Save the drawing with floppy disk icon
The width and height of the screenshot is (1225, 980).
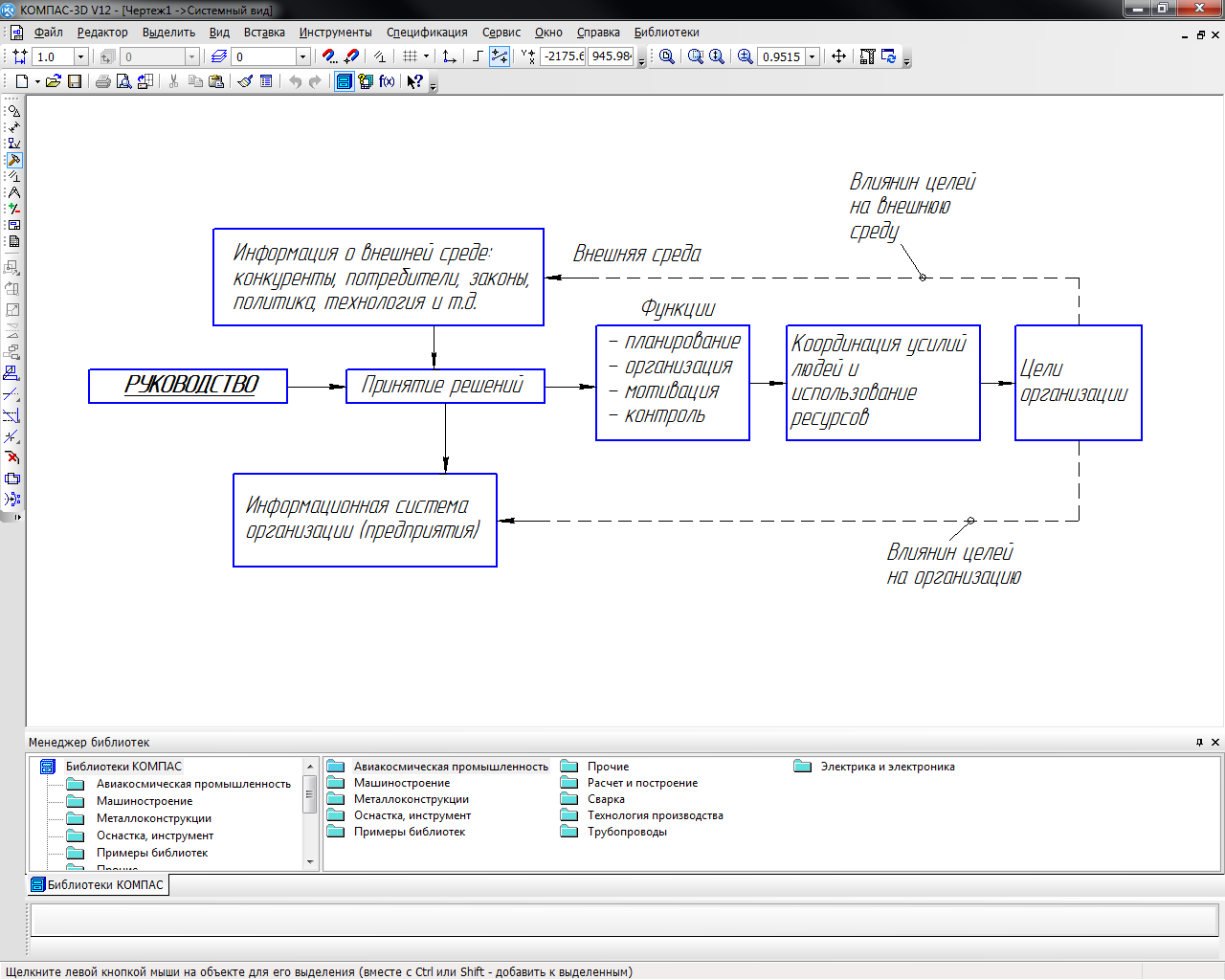(74, 81)
